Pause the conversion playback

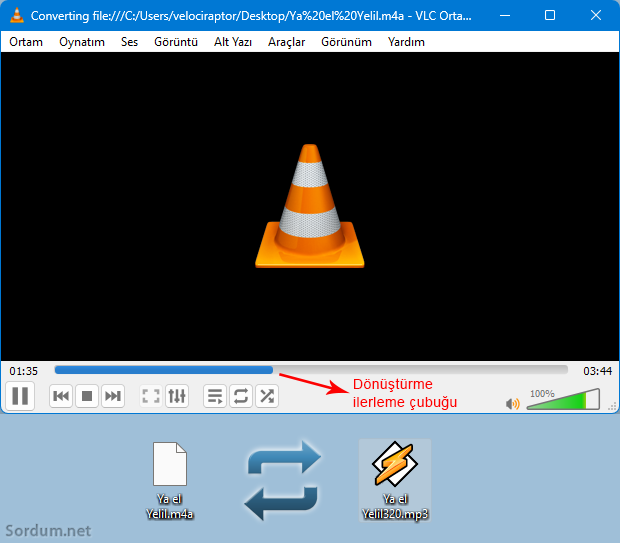(x=20, y=396)
